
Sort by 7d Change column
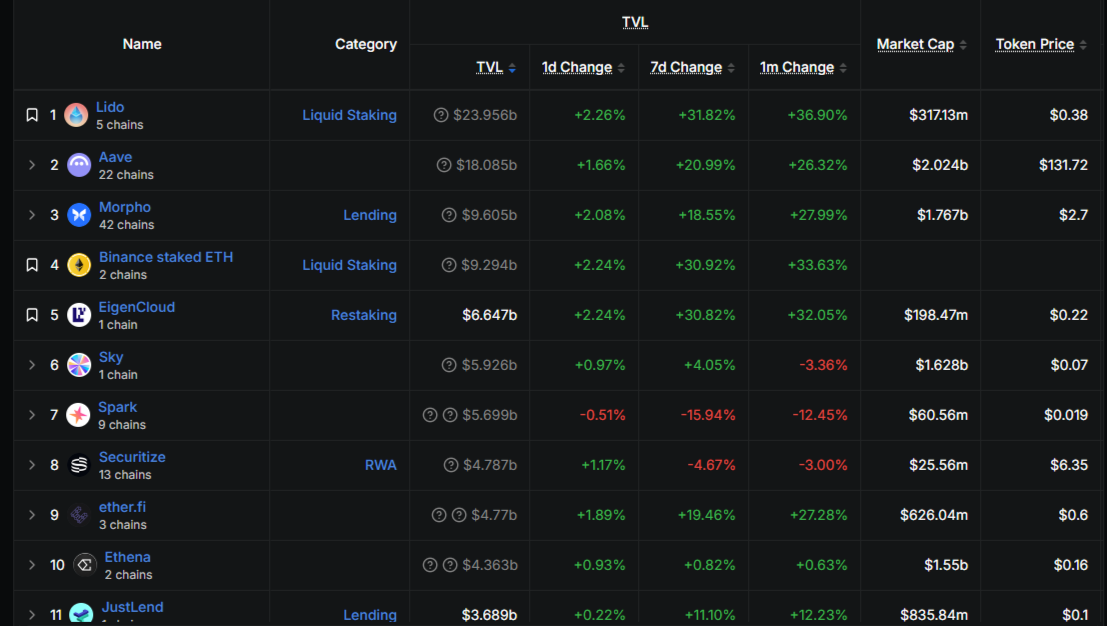693,68
